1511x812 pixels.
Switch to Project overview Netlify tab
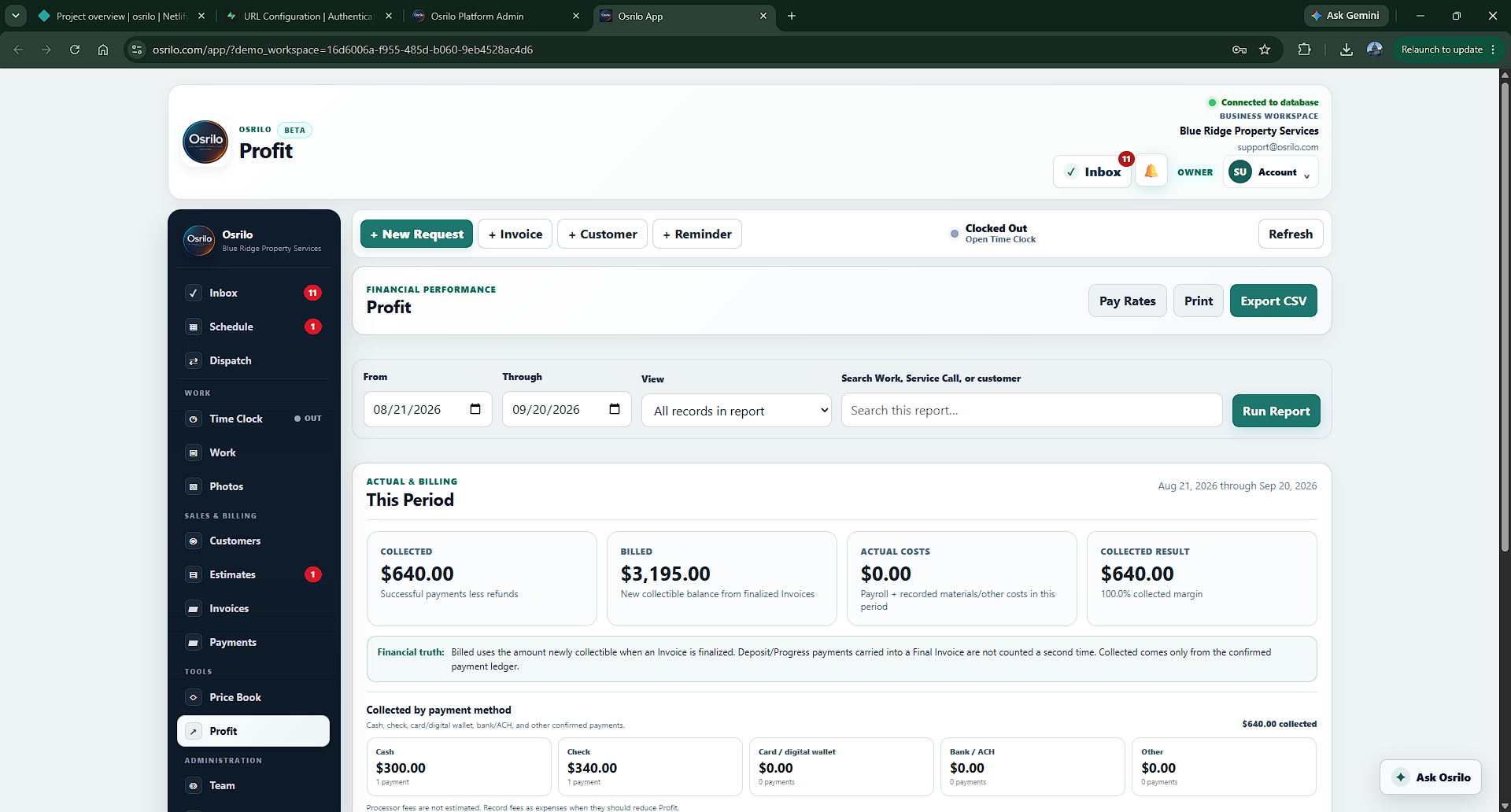tap(122, 16)
